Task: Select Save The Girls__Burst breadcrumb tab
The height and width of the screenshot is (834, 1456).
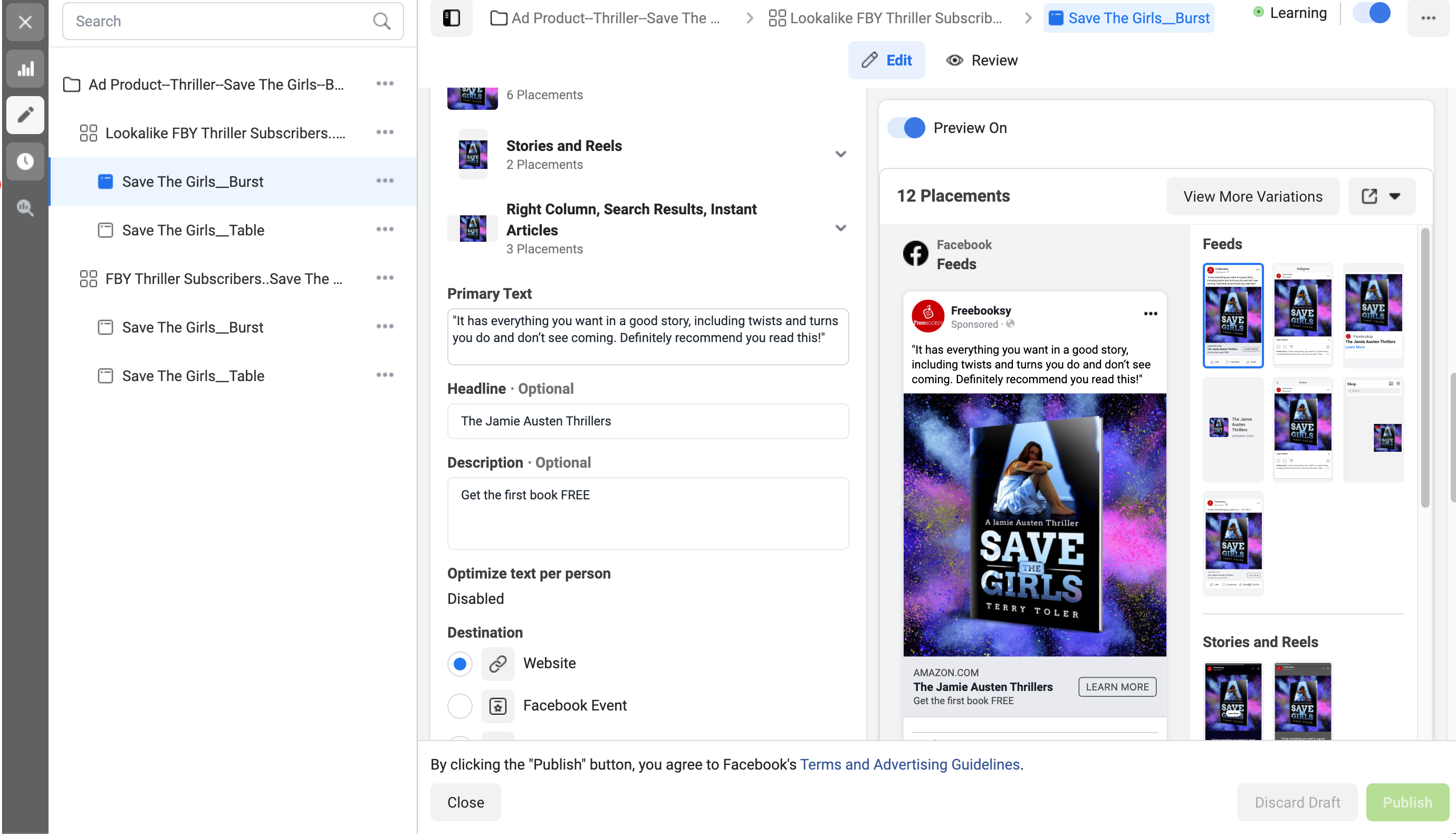Action: pyautogui.click(x=1128, y=18)
